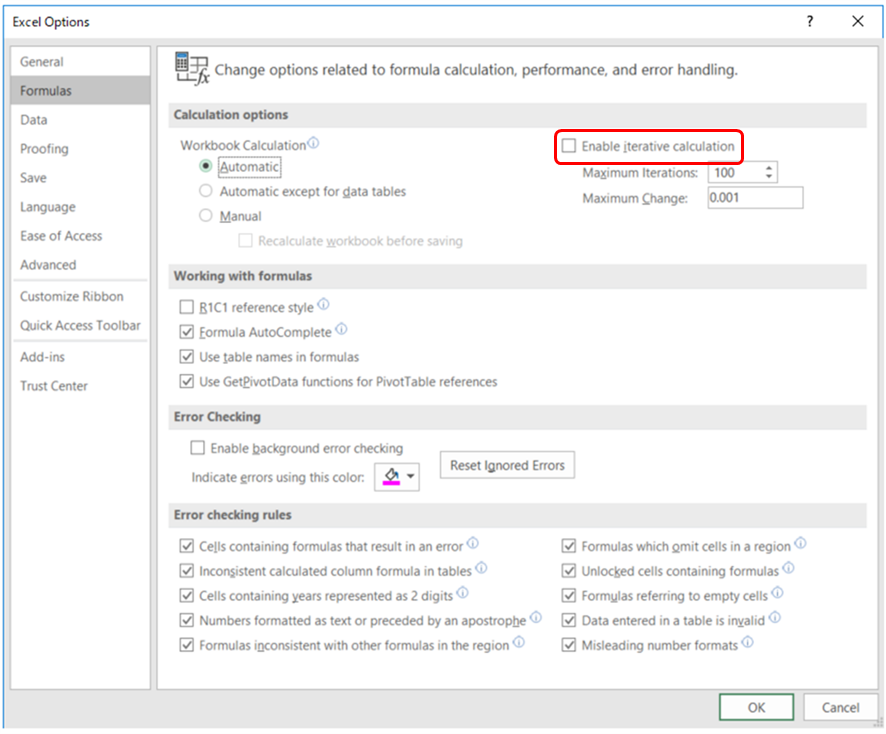Open the Trust Center category
The image size is (886, 734).
pos(80,386)
